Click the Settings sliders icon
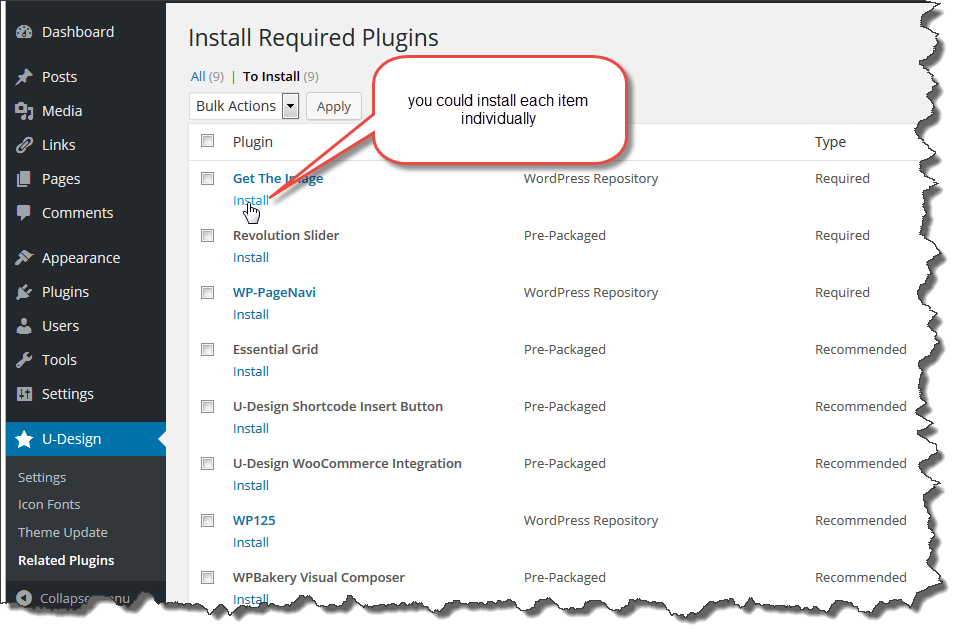Image resolution: width=963 pixels, height=639 pixels. click(x=24, y=394)
